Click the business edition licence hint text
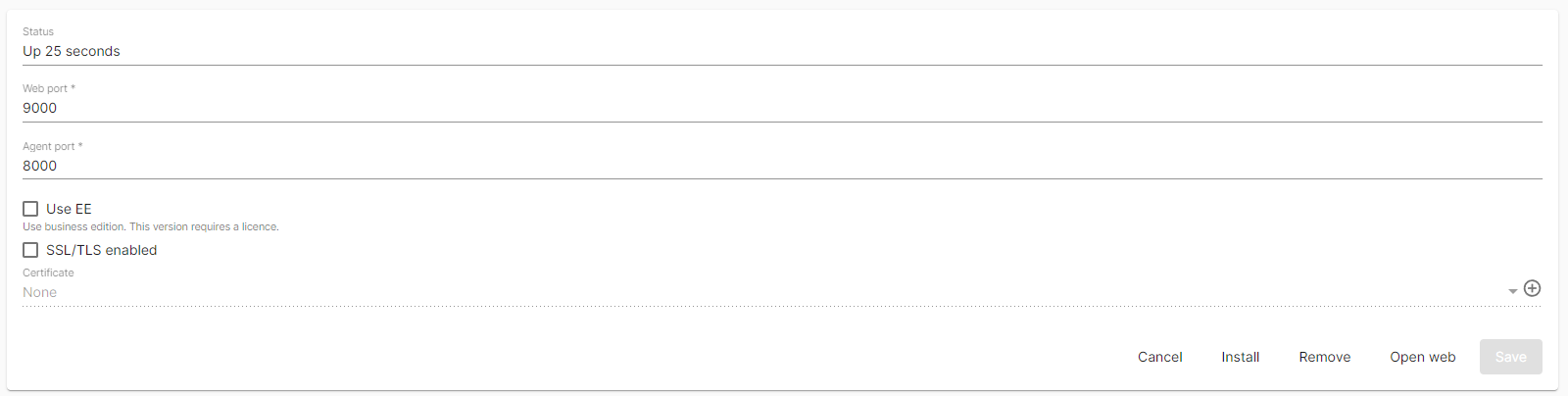The height and width of the screenshot is (396, 1568). pyautogui.click(x=151, y=226)
